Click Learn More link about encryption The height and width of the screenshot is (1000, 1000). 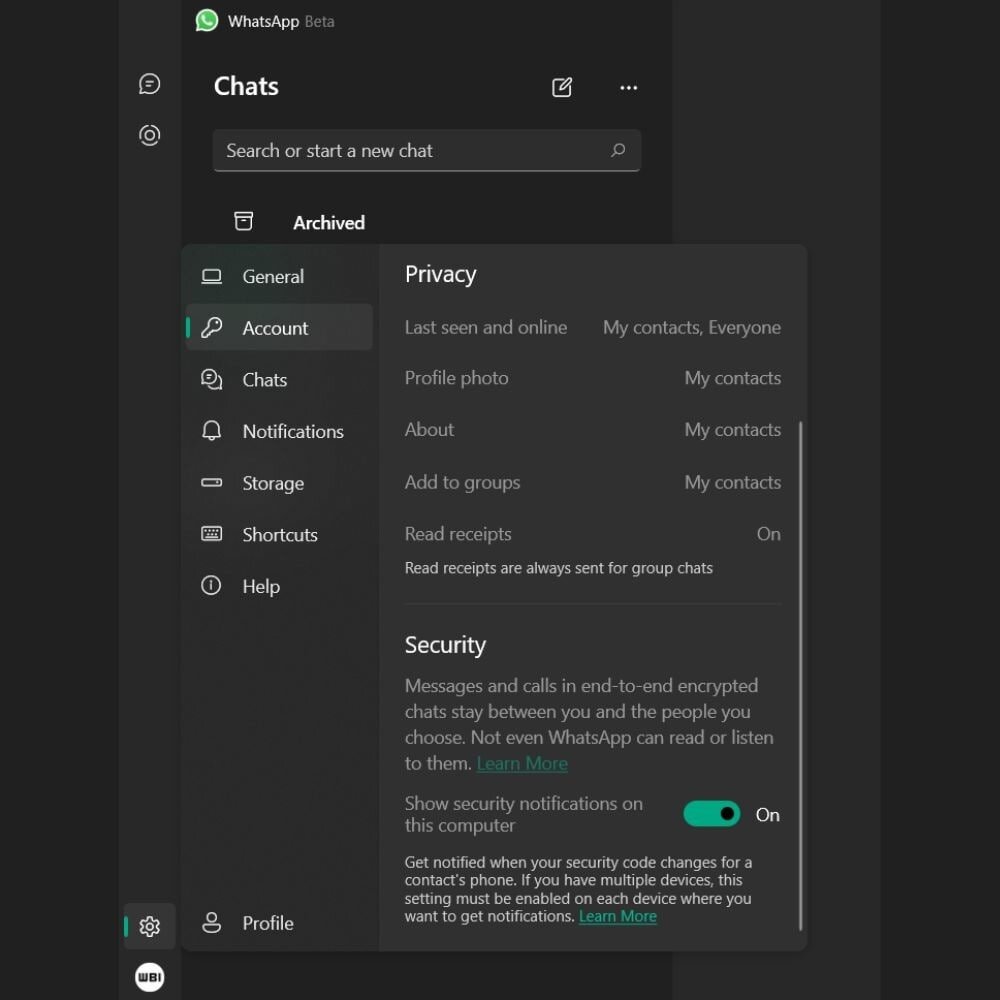[522, 764]
